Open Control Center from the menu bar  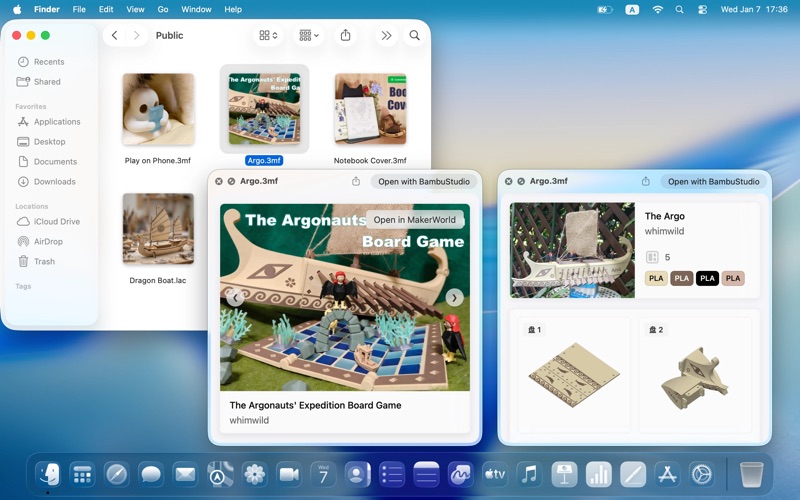click(703, 9)
